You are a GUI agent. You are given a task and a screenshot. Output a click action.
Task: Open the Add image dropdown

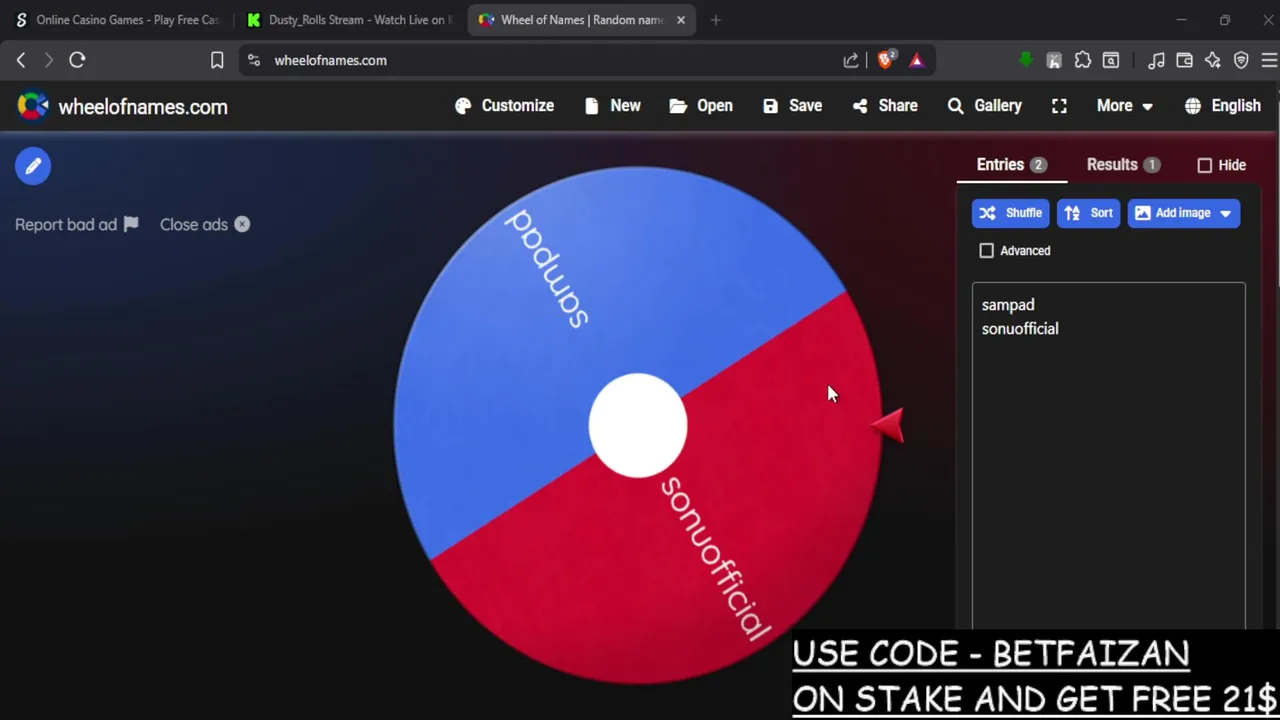click(x=1184, y=213)
